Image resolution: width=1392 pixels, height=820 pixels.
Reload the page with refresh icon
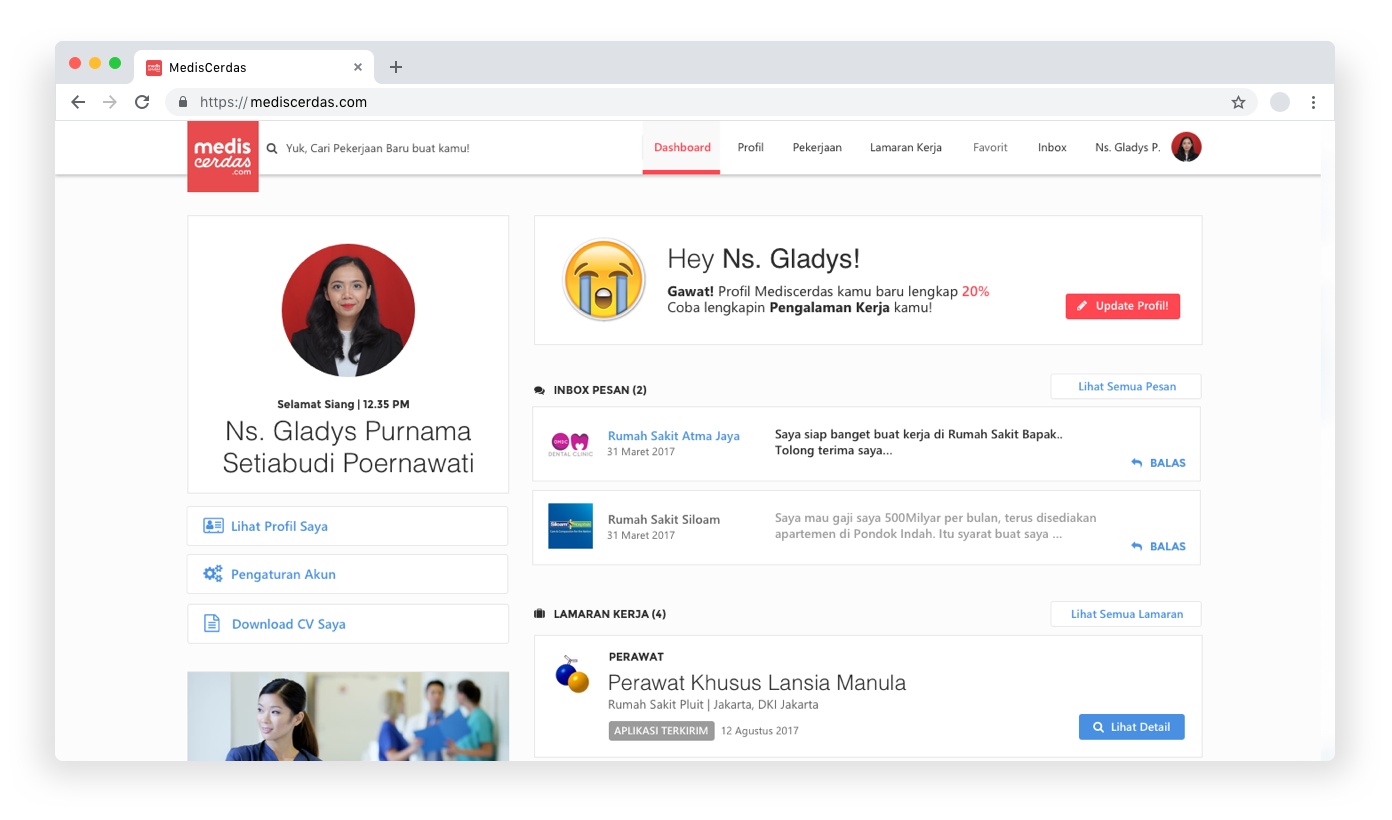point(142,102)
